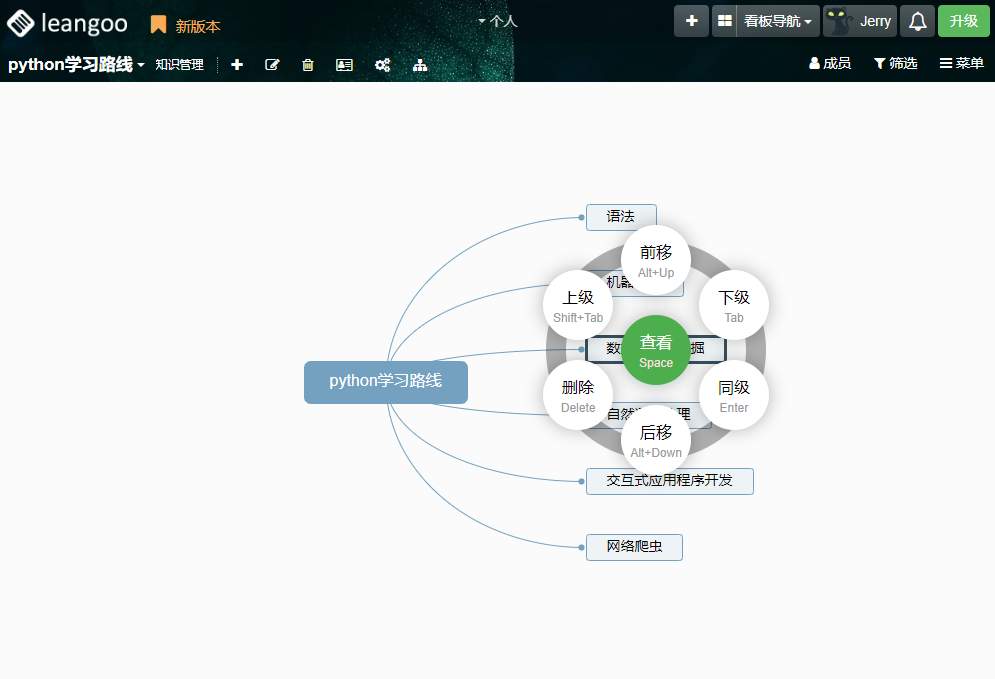The image size is (995, 679).
Task: Open the ID card icon in the toolbar
Action: point(344,65)
